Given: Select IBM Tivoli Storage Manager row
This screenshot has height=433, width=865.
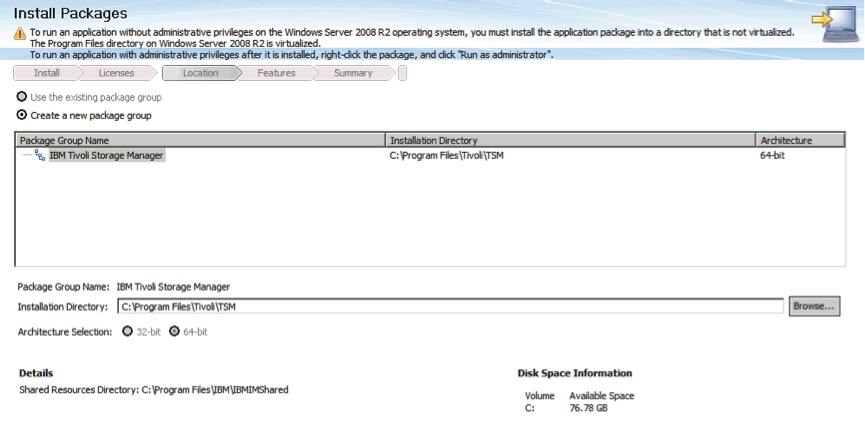Looking at the screenshot, I should coord(430,156).
